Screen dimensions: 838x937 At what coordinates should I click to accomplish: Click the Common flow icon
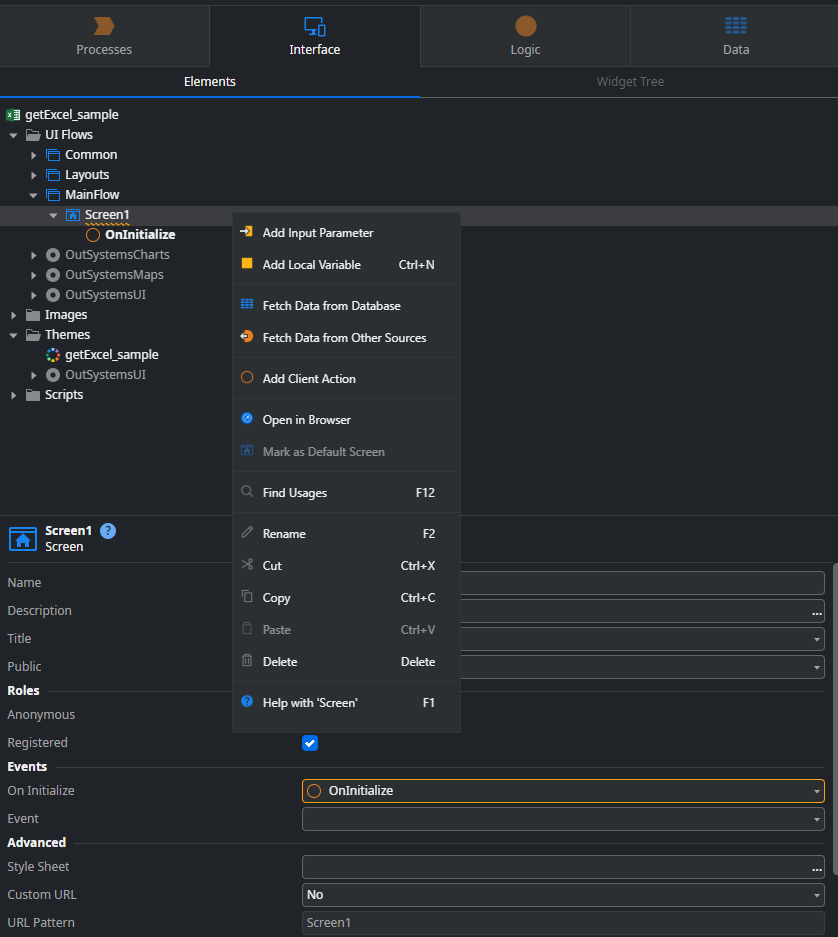(53, 155)
